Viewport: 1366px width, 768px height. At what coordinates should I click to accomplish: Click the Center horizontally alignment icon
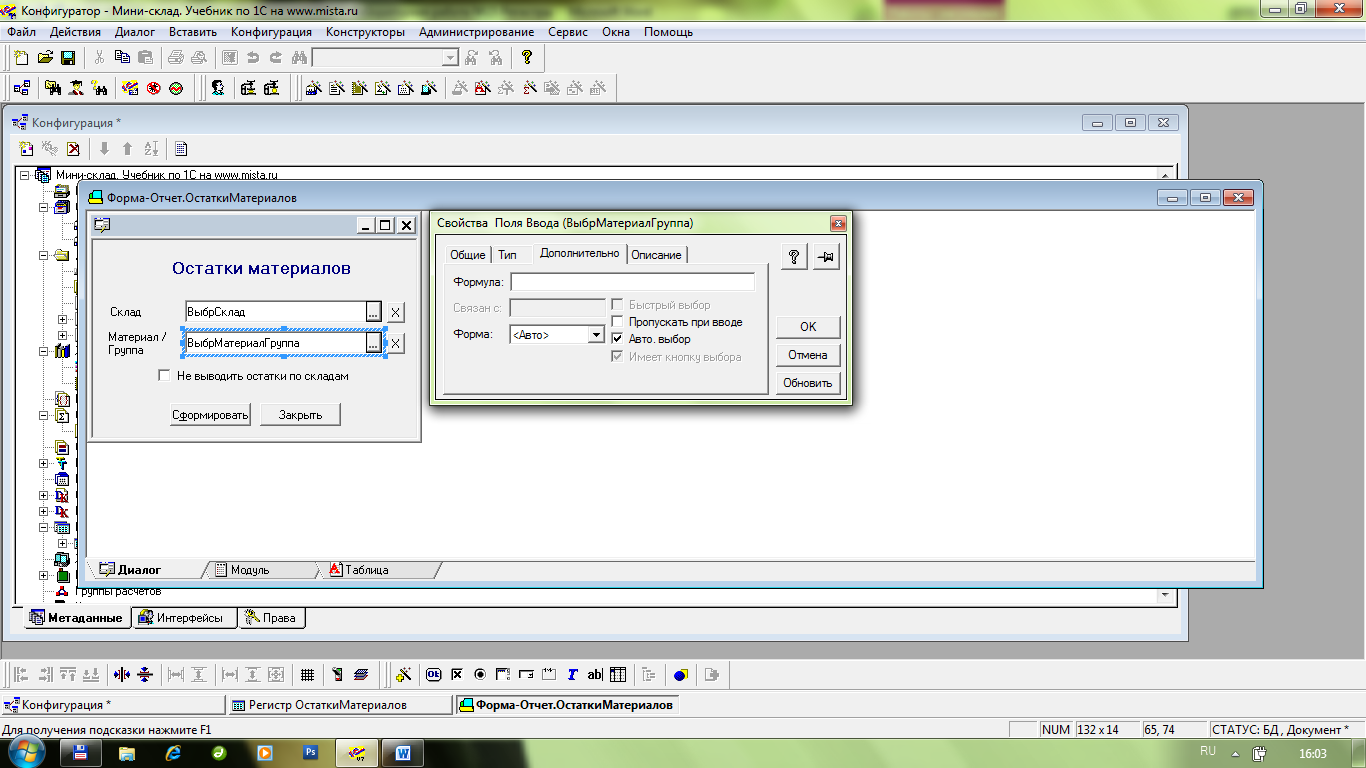pyautogui.click(x=122, y=675)
